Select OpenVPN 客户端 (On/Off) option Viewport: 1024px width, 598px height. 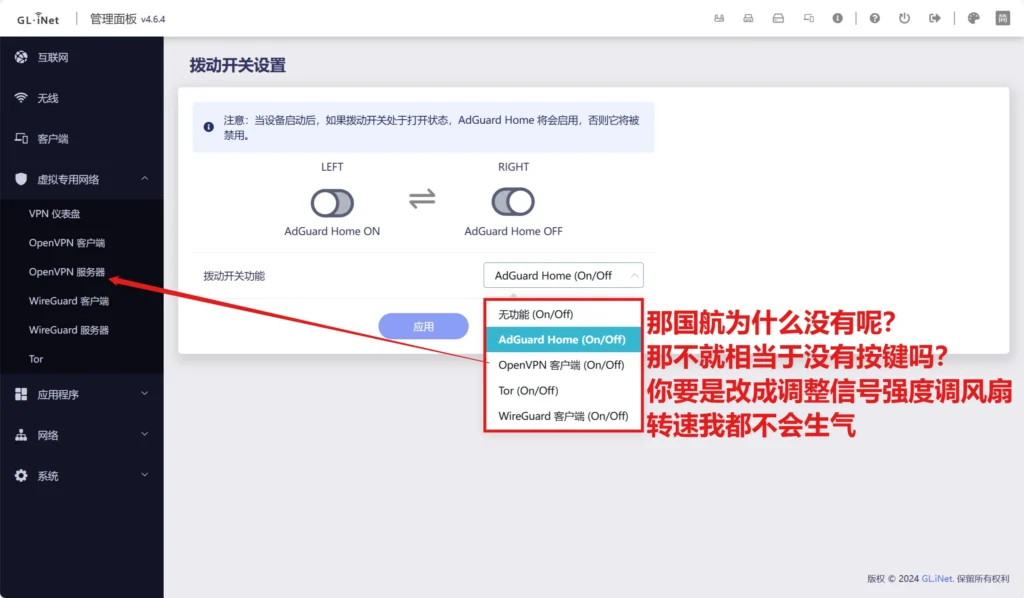click(563, 365)
